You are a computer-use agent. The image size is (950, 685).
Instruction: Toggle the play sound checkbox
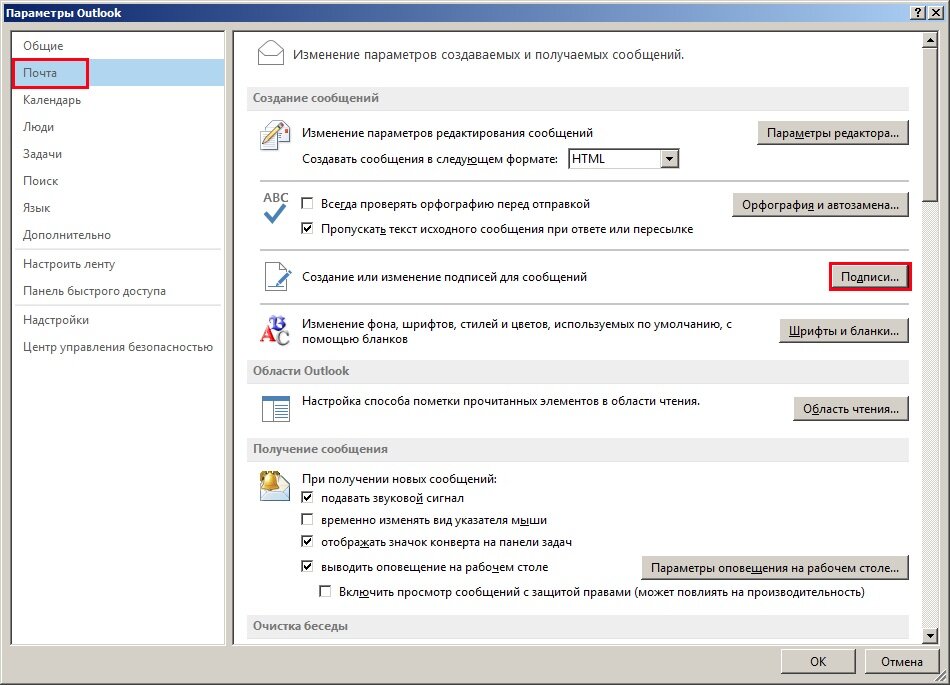tap(307, 497)
